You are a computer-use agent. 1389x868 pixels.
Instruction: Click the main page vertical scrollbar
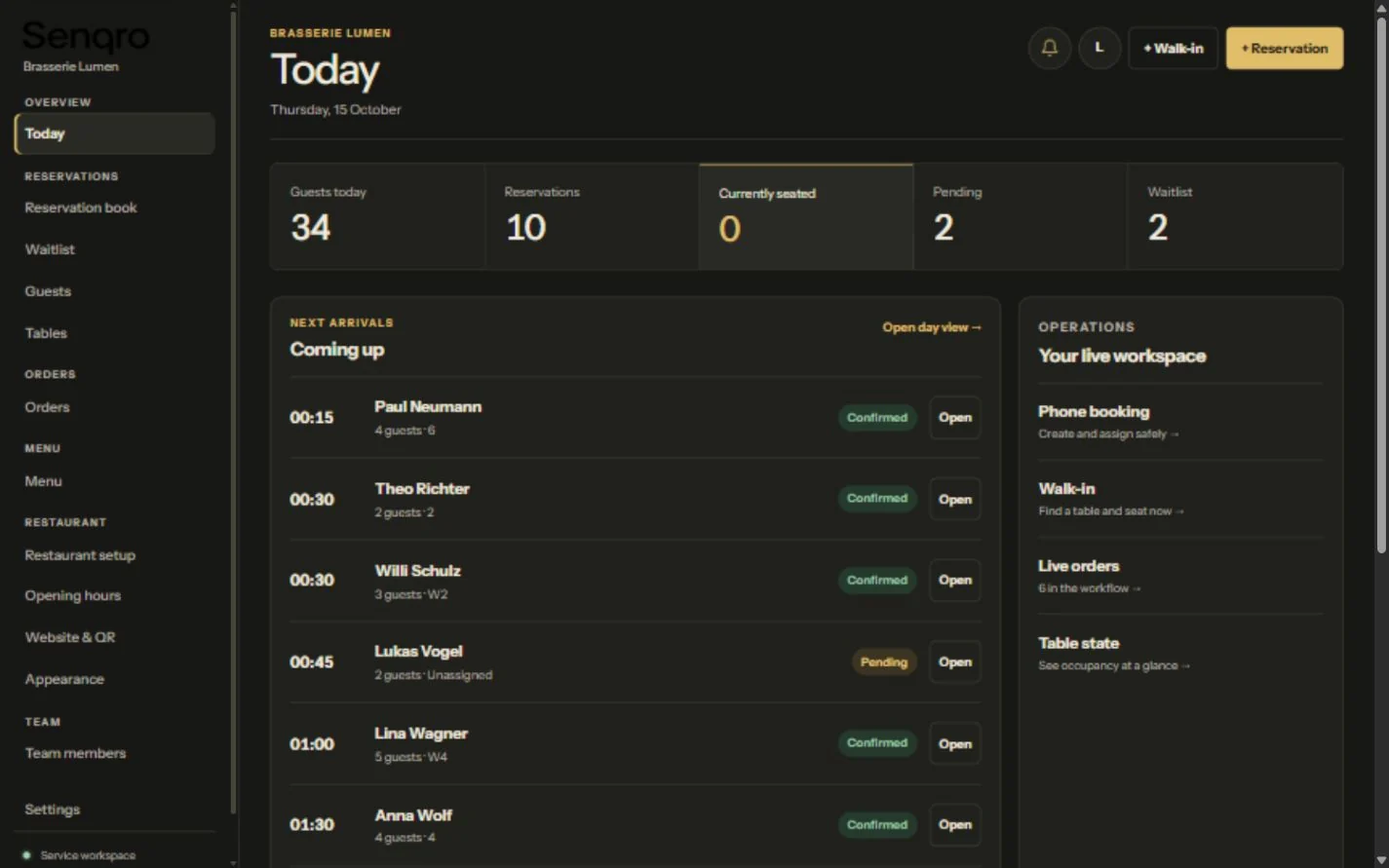pyautogui.click(x=1380, y=283)
